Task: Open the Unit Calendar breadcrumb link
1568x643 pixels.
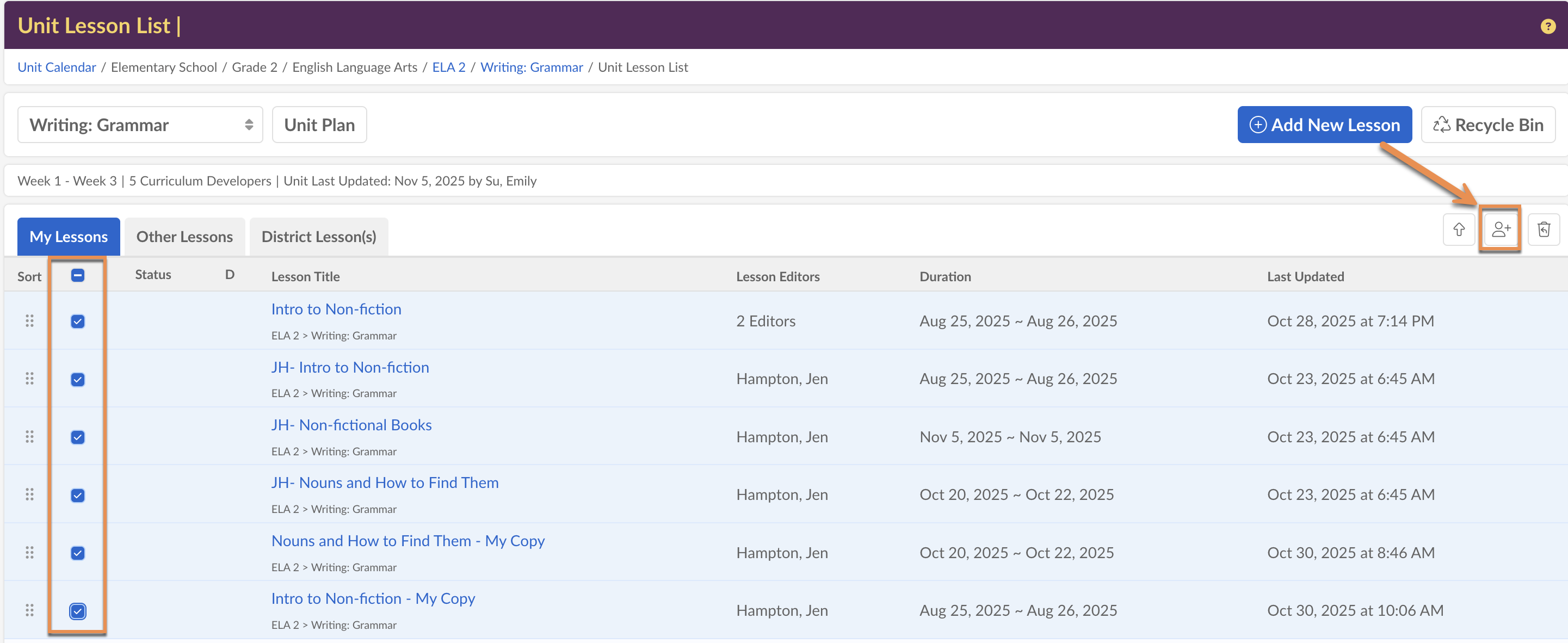Action: point(57,67)
